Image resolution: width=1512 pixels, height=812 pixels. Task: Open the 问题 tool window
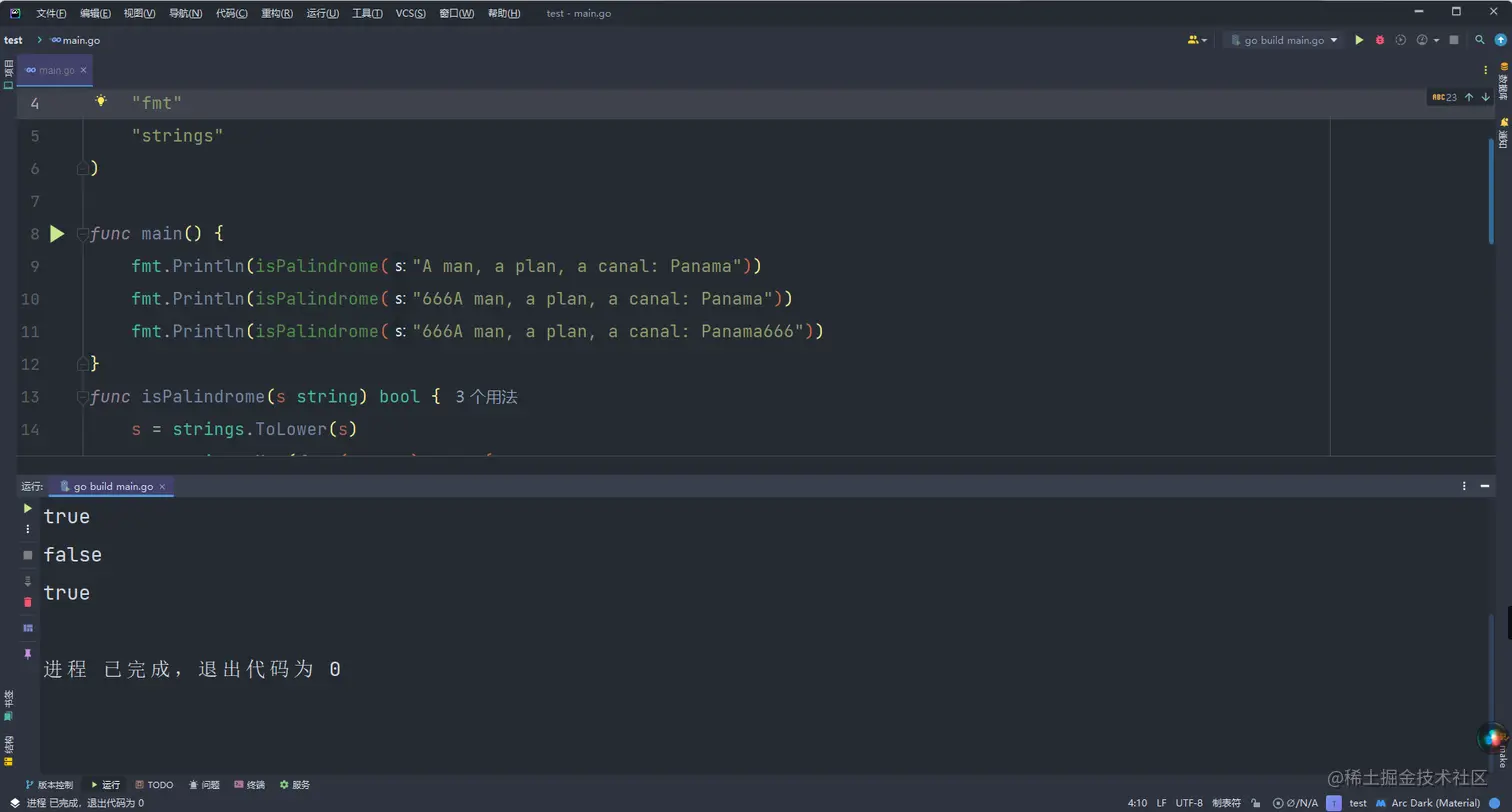click(x=203, y=785)
